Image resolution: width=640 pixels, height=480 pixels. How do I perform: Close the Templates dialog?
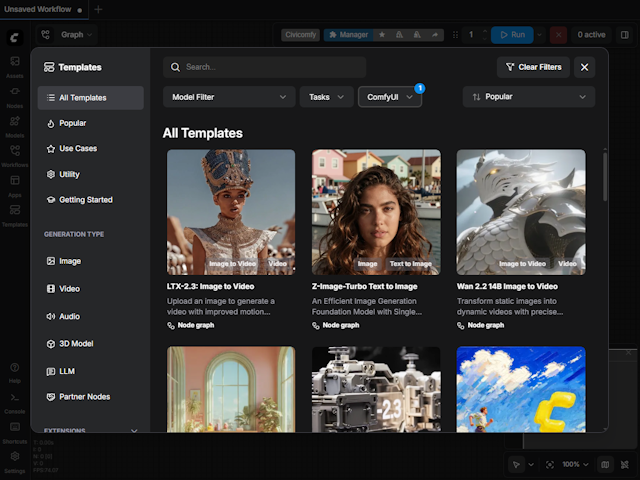(x=584, y=67)
